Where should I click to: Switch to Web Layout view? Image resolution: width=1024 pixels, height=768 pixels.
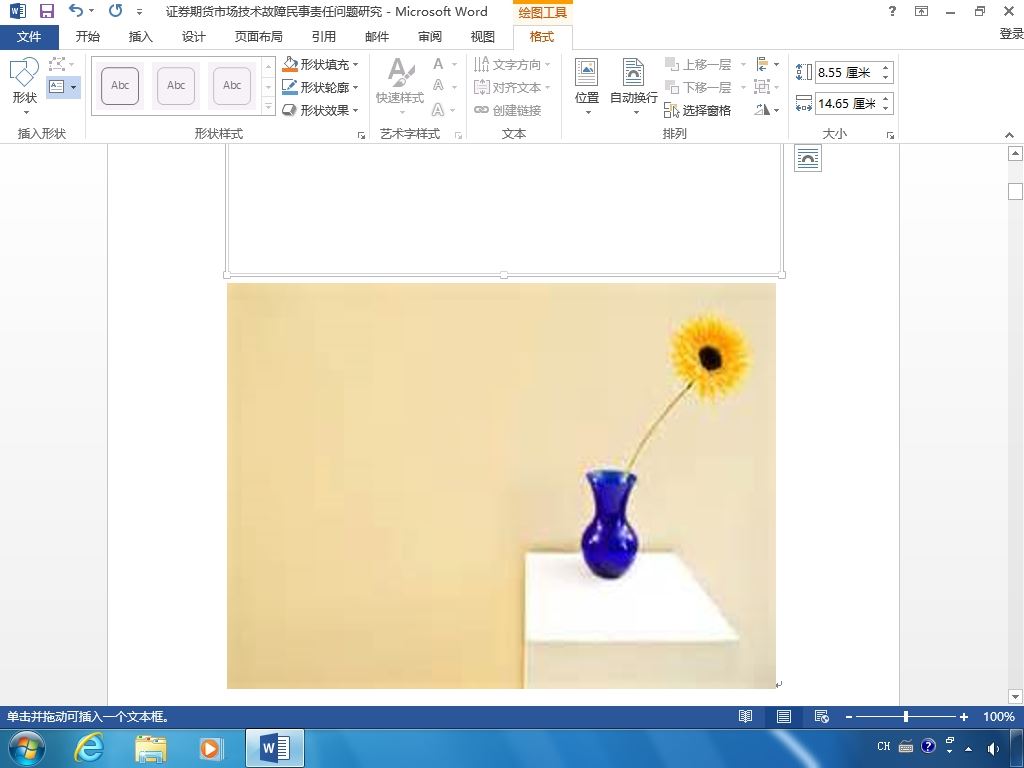click(x=822, y=716)
